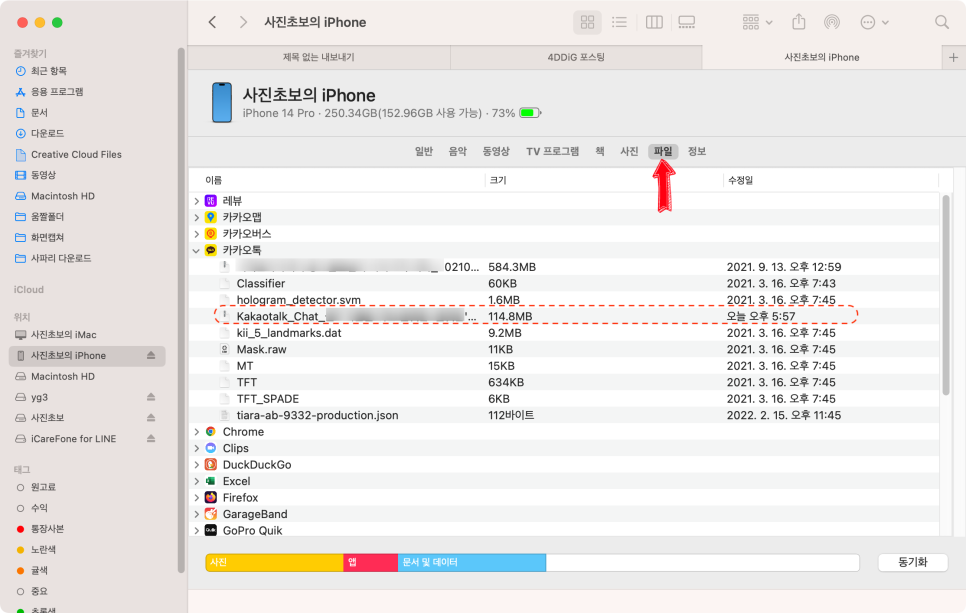
Task: Switch to the 사진 tab
Action: point(629,152)
